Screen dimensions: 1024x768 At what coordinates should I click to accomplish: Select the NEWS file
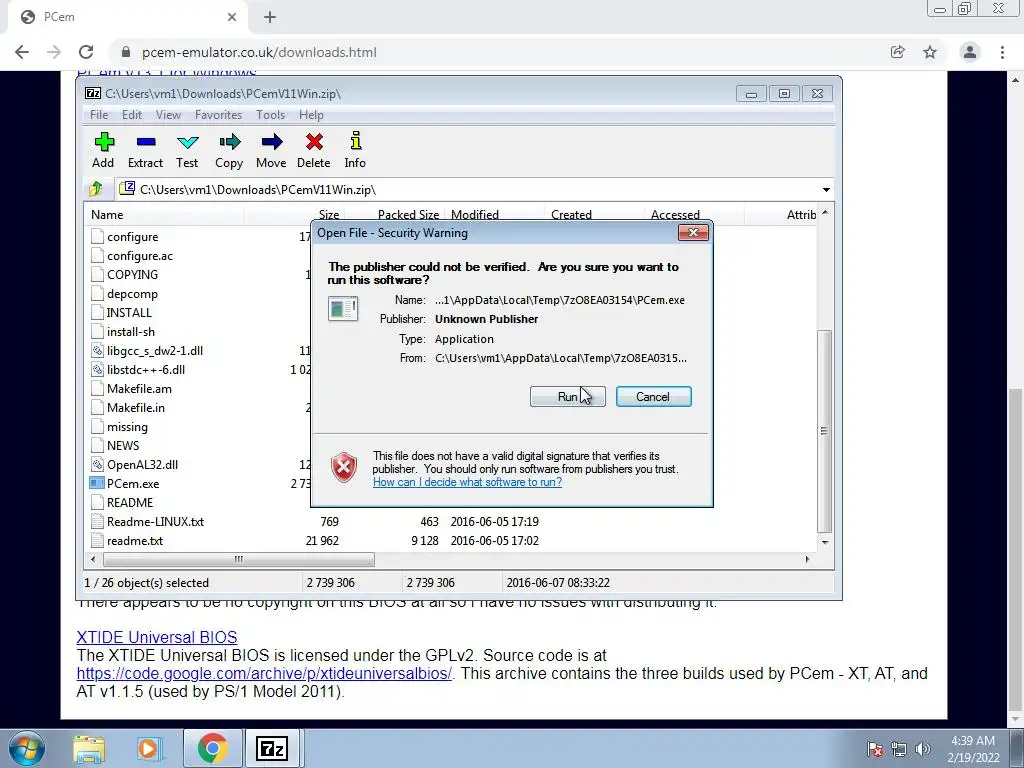[123, 445]
